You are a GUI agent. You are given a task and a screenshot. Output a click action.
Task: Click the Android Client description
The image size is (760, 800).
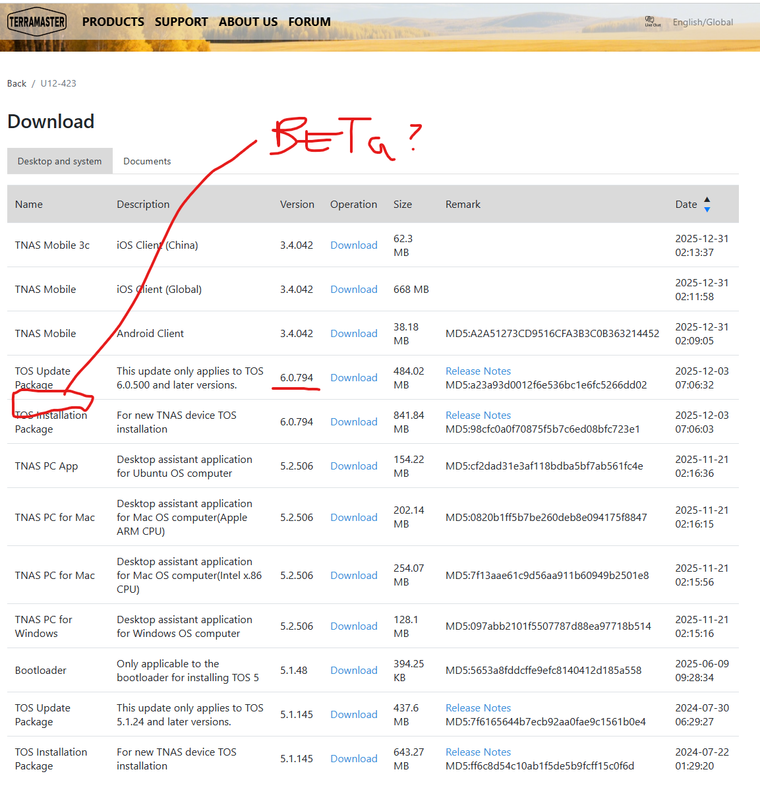[x=150, y=333]
